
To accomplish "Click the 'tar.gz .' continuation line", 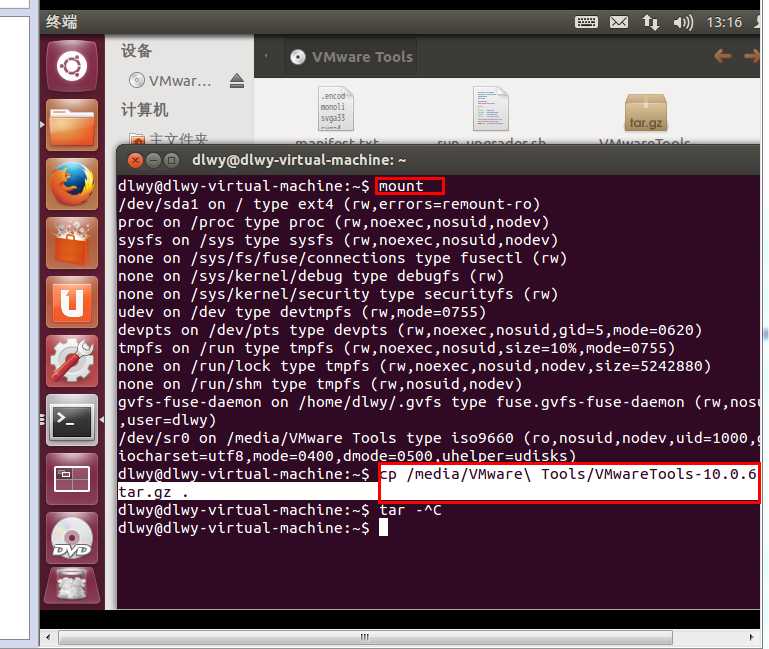I will pos(153,492).
